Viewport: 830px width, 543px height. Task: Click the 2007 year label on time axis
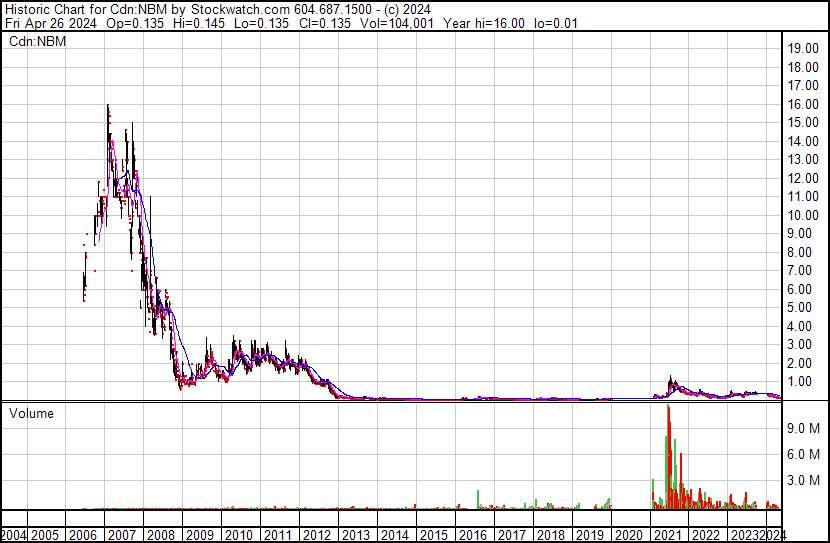(x=122, y=535)
